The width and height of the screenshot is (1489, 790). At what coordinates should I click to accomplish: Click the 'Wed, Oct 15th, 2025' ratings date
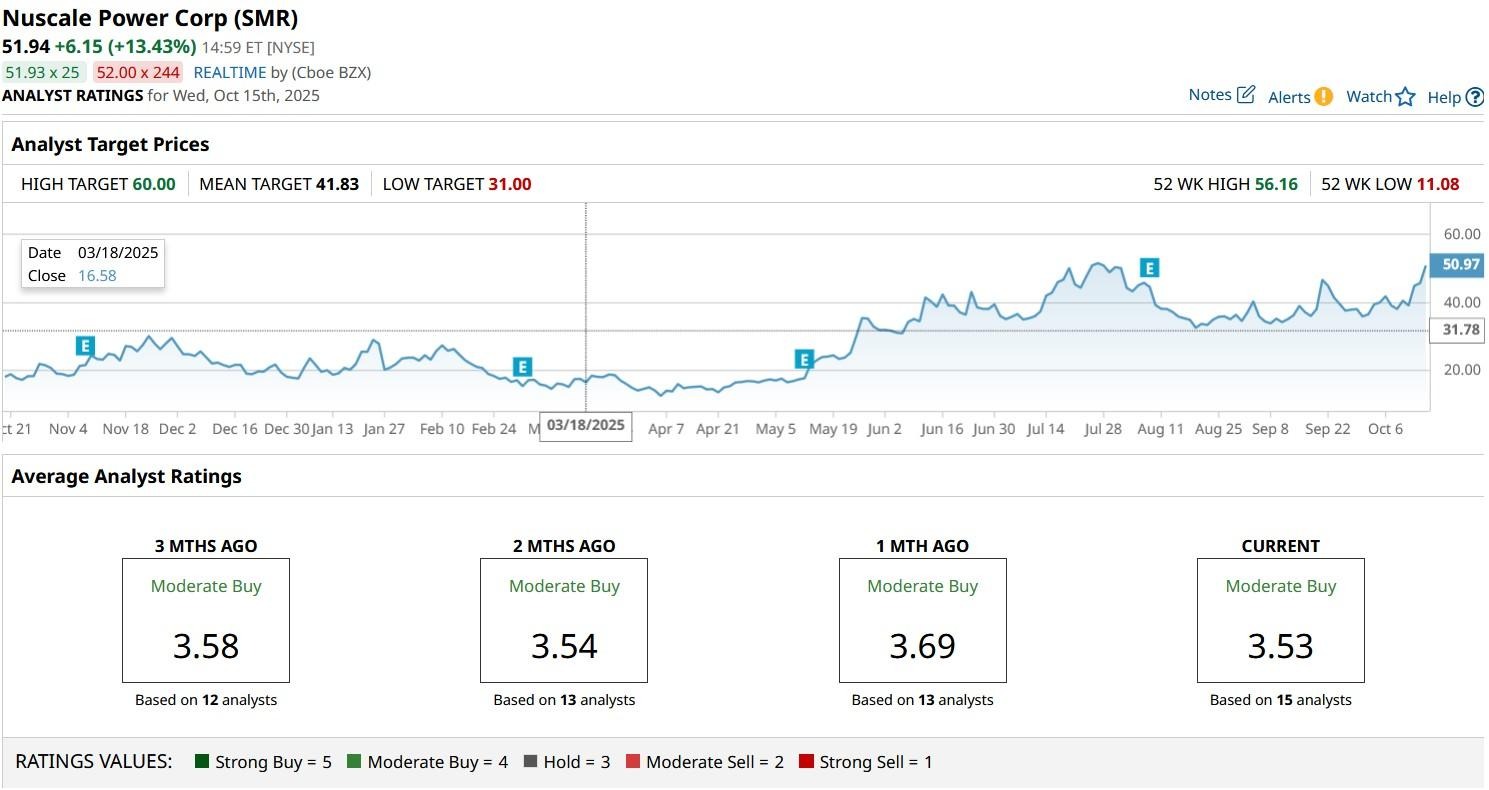pyautogui.click(x=247, y=96)
